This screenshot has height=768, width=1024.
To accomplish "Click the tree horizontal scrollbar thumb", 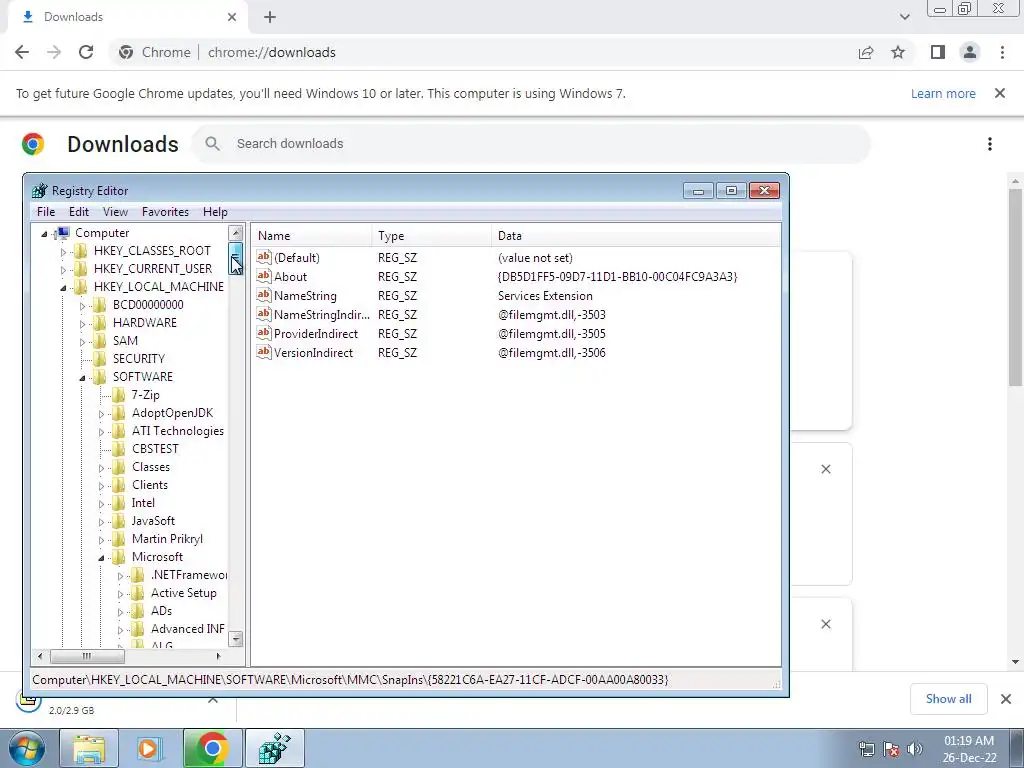I will [87, 656].
